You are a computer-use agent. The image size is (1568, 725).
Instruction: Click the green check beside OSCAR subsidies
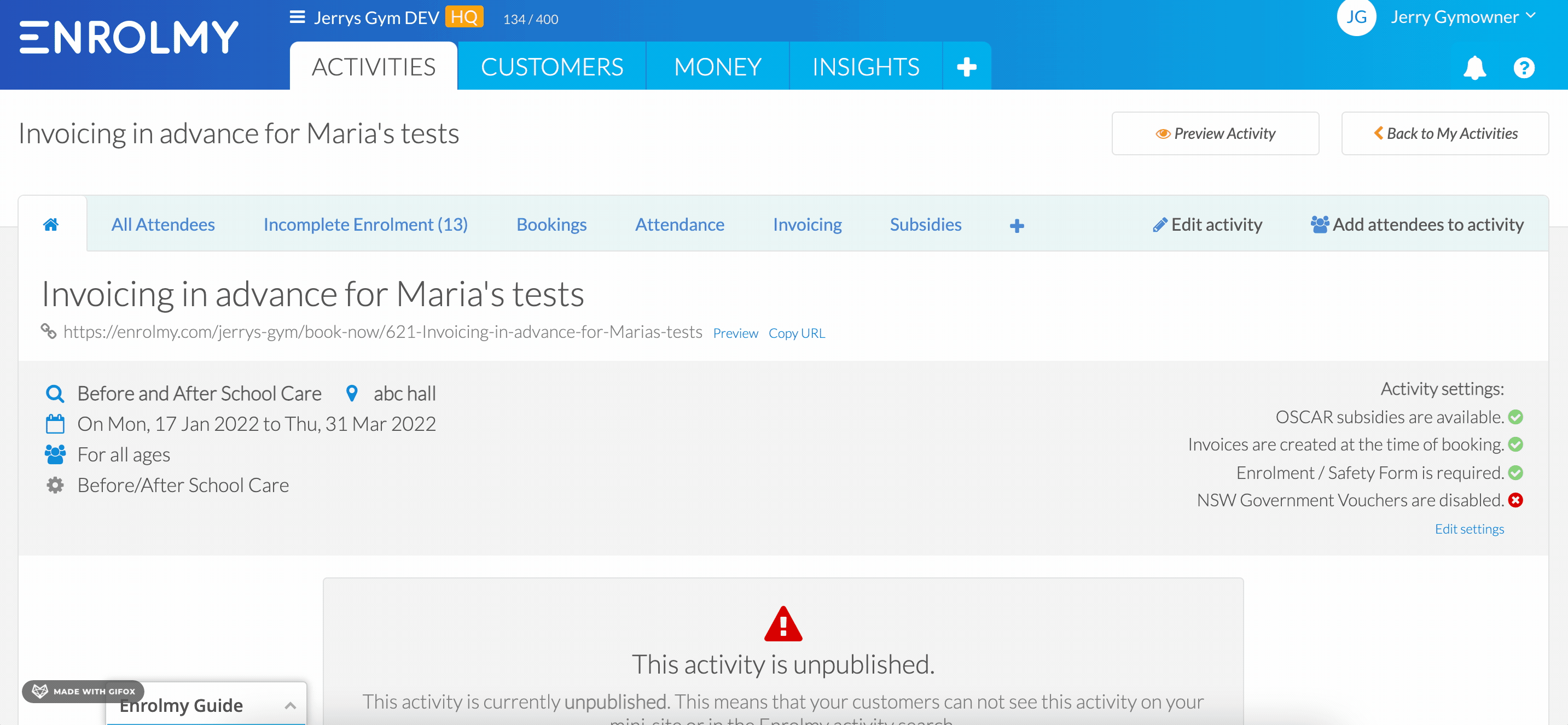[1515, 417]
